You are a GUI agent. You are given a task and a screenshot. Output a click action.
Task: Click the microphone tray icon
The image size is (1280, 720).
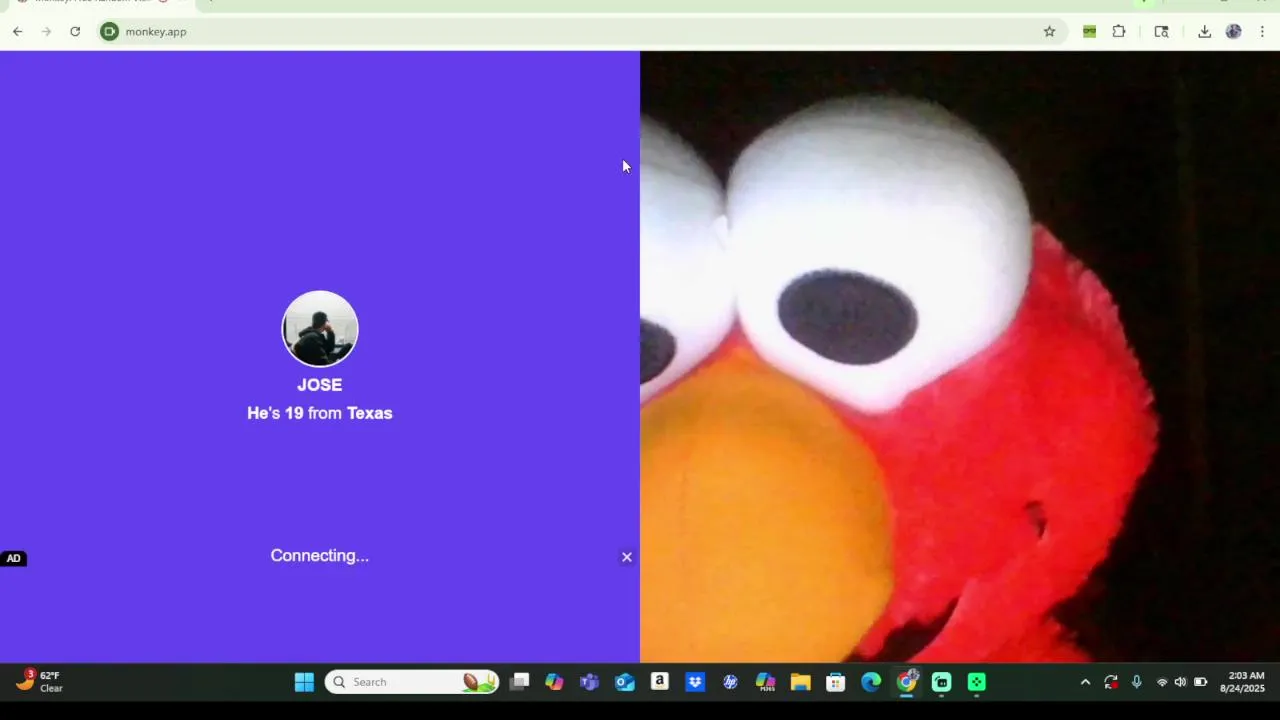pos(1137,682)
